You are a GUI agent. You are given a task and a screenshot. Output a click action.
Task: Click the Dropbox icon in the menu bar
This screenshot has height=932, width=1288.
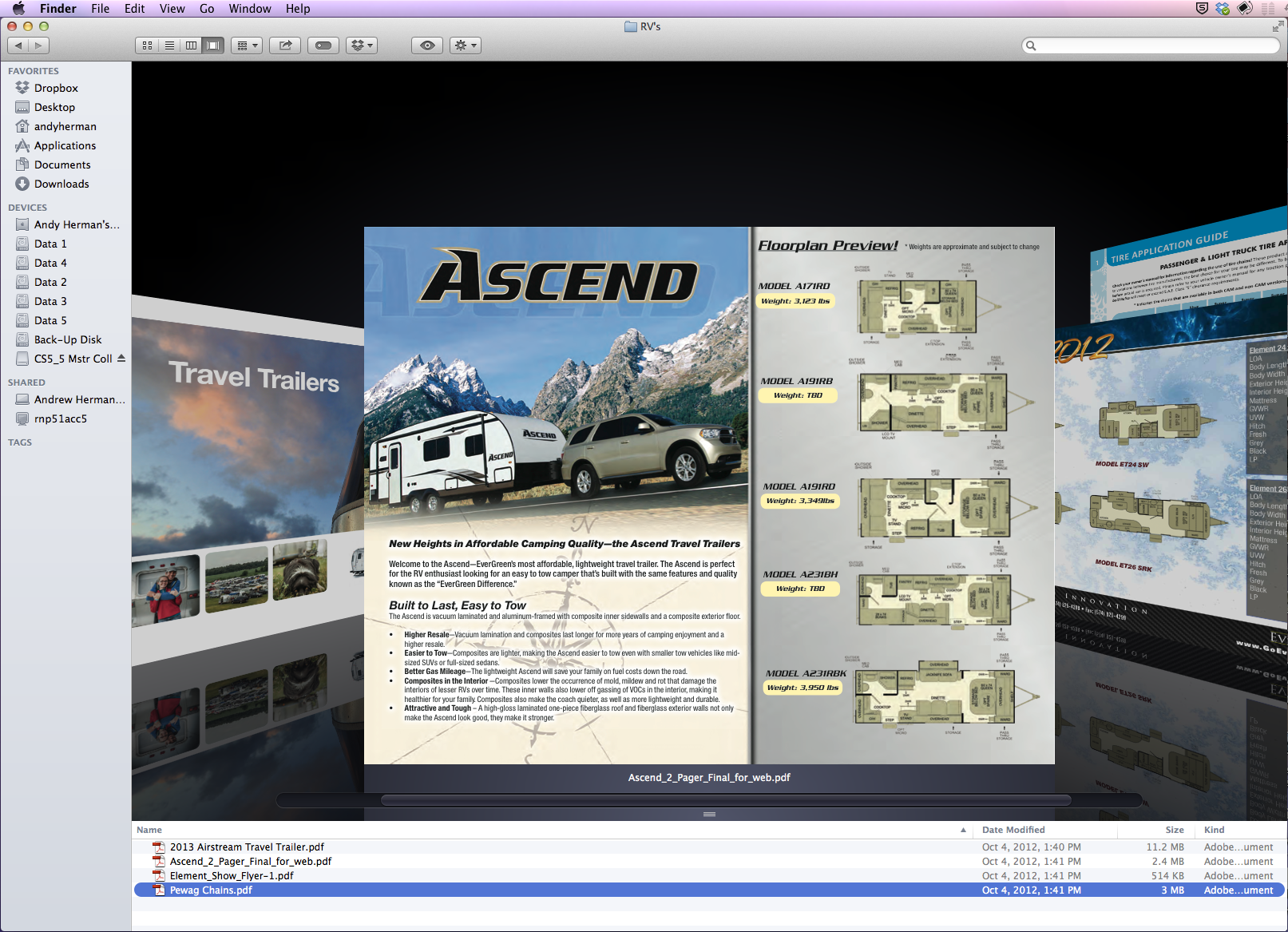(x=1223, y=9)
